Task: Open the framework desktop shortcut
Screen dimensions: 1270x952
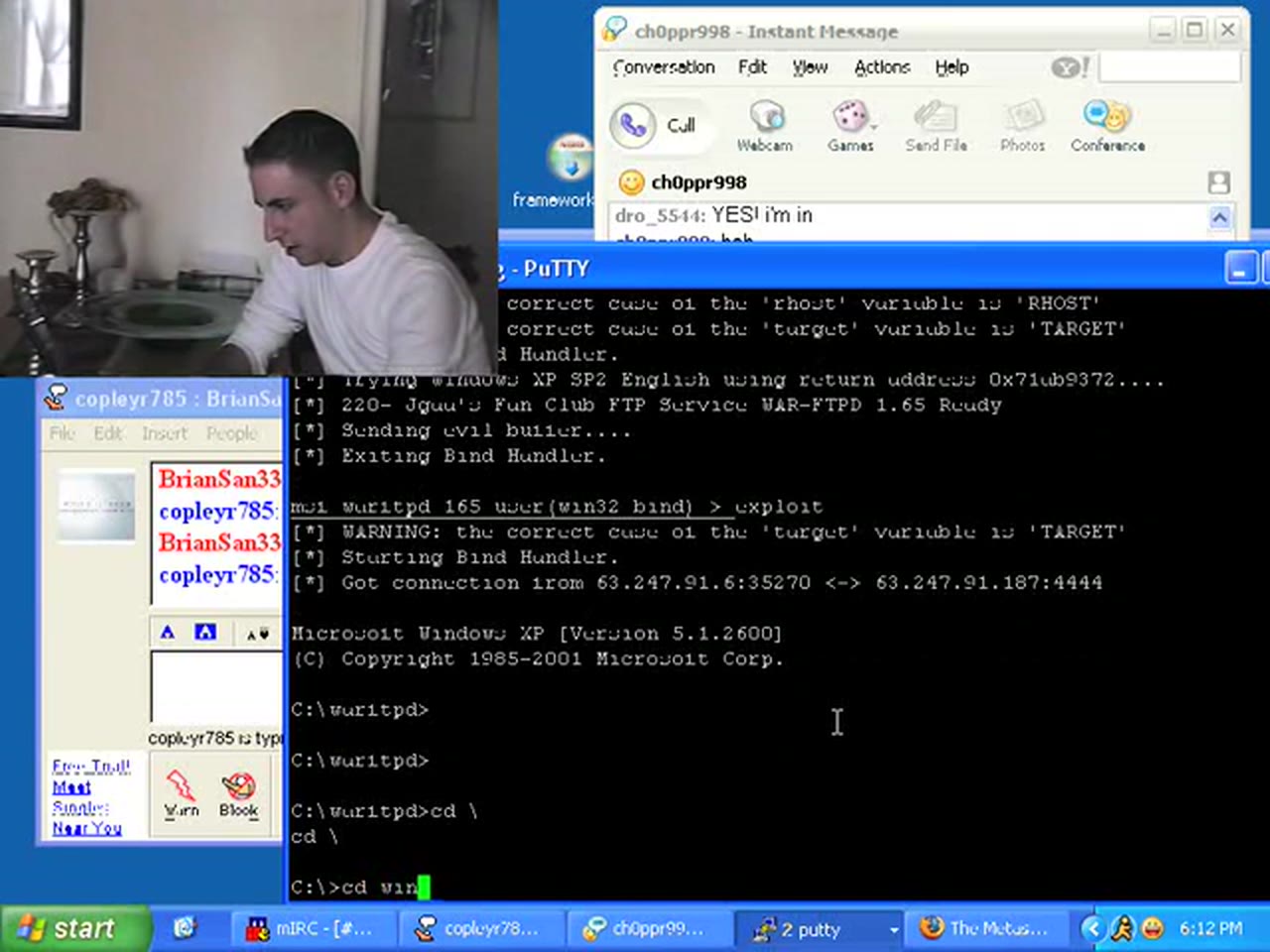Action: click(x=566, y=171)
